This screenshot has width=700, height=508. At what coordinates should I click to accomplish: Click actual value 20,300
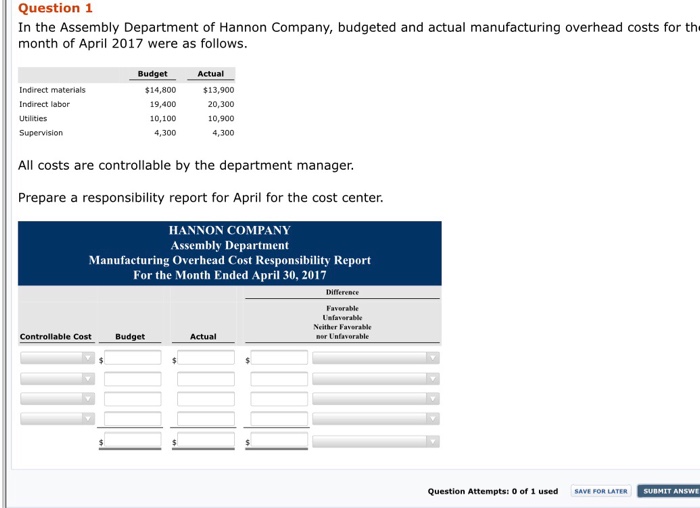coord(221,104)
